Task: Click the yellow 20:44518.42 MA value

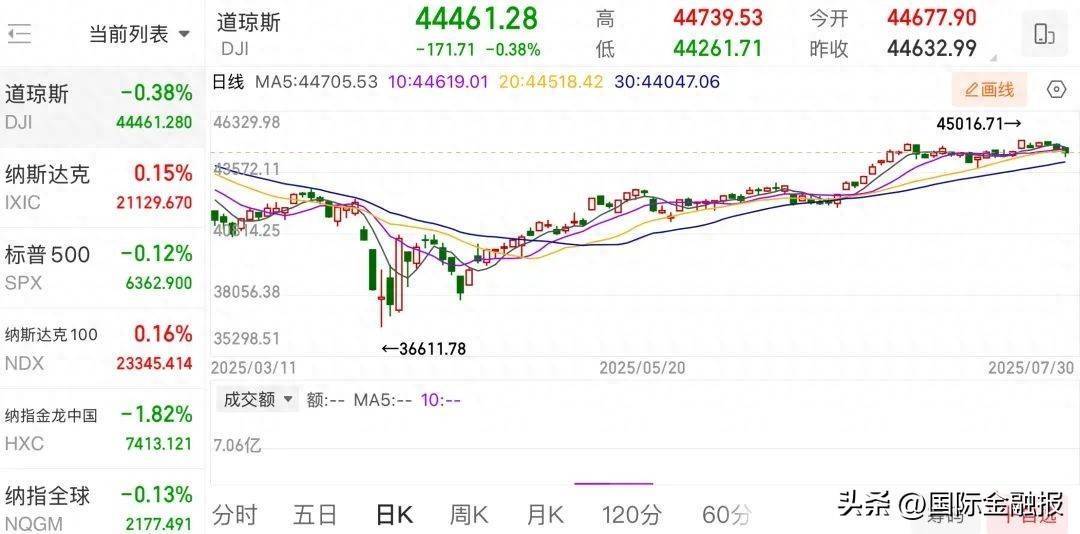Action: tap(550, 82)
